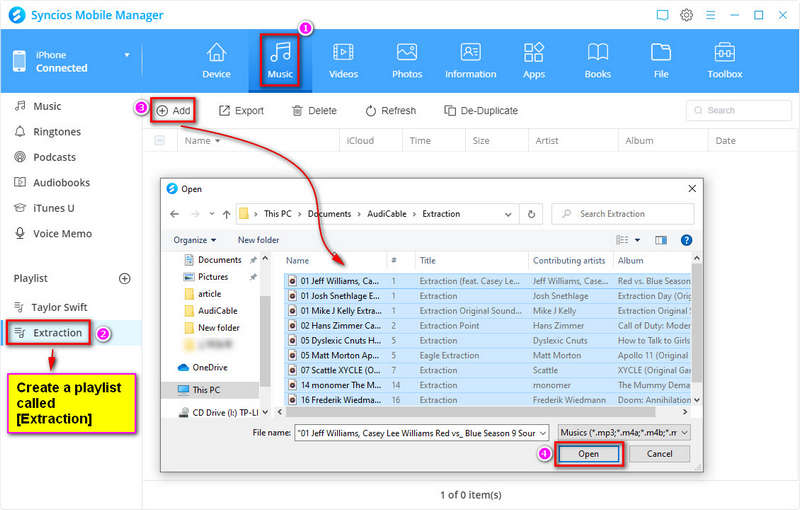Add a new playlist with plus icon
Screen dimensions: 800x510
(124, 278)
